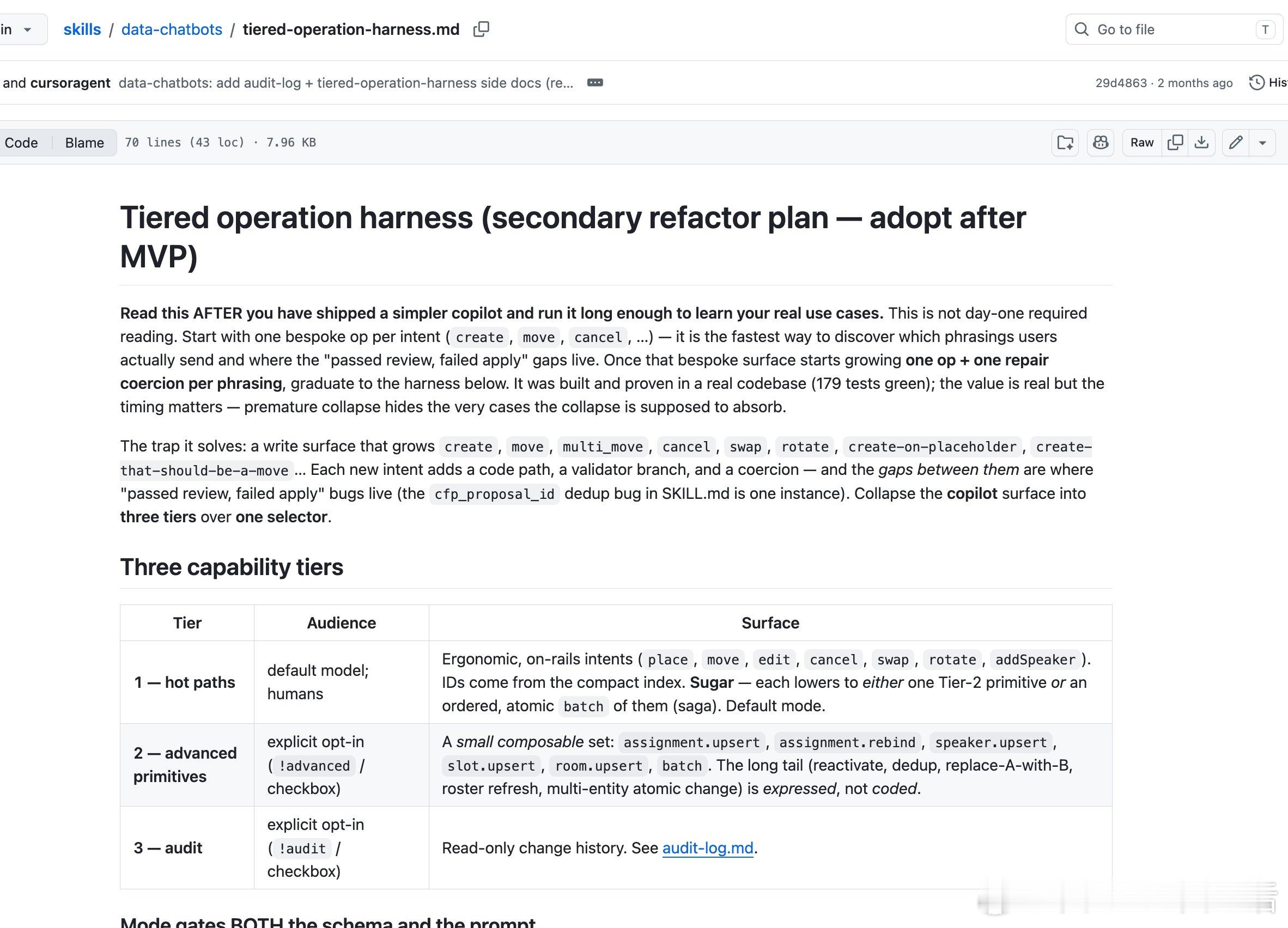This screenshot has width=1288, height=928.
Task: Go to skills folder breadcrumb
Action: (x=82, y=29)
